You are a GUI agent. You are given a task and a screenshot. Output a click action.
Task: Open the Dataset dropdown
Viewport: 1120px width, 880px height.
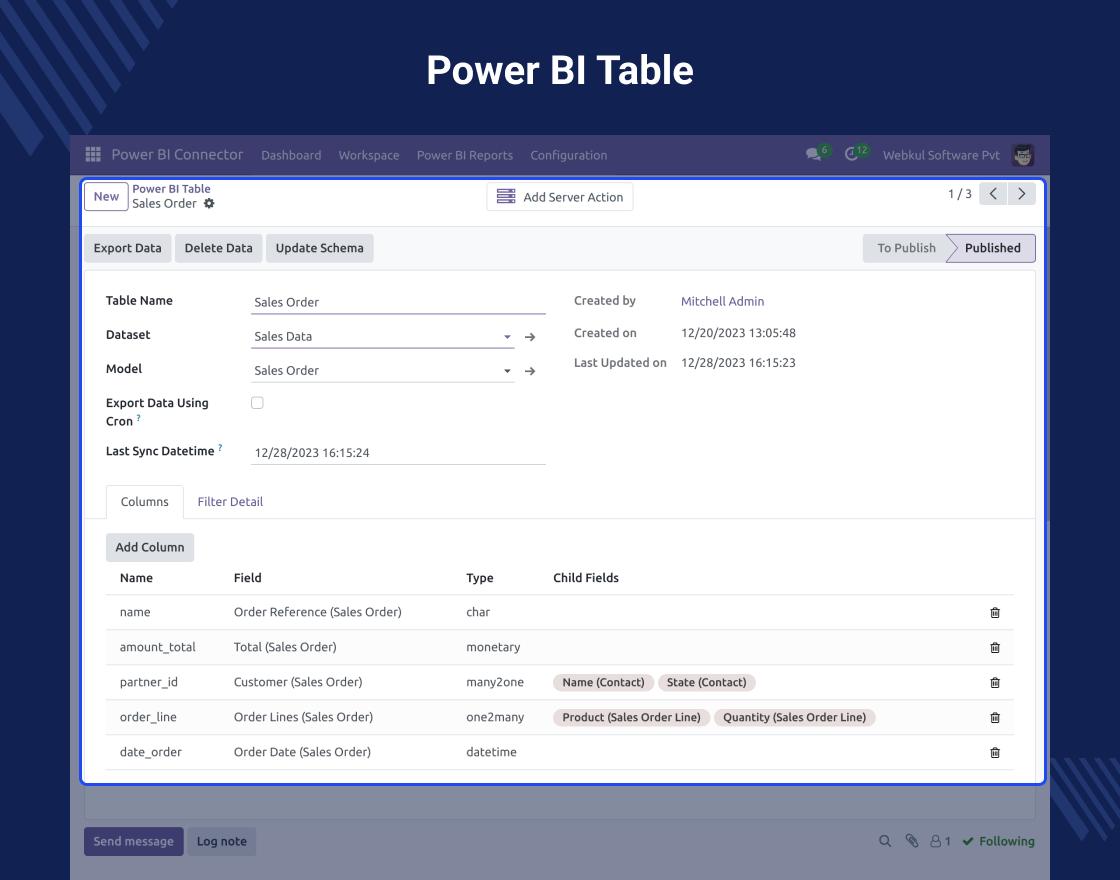coord(505,336)
